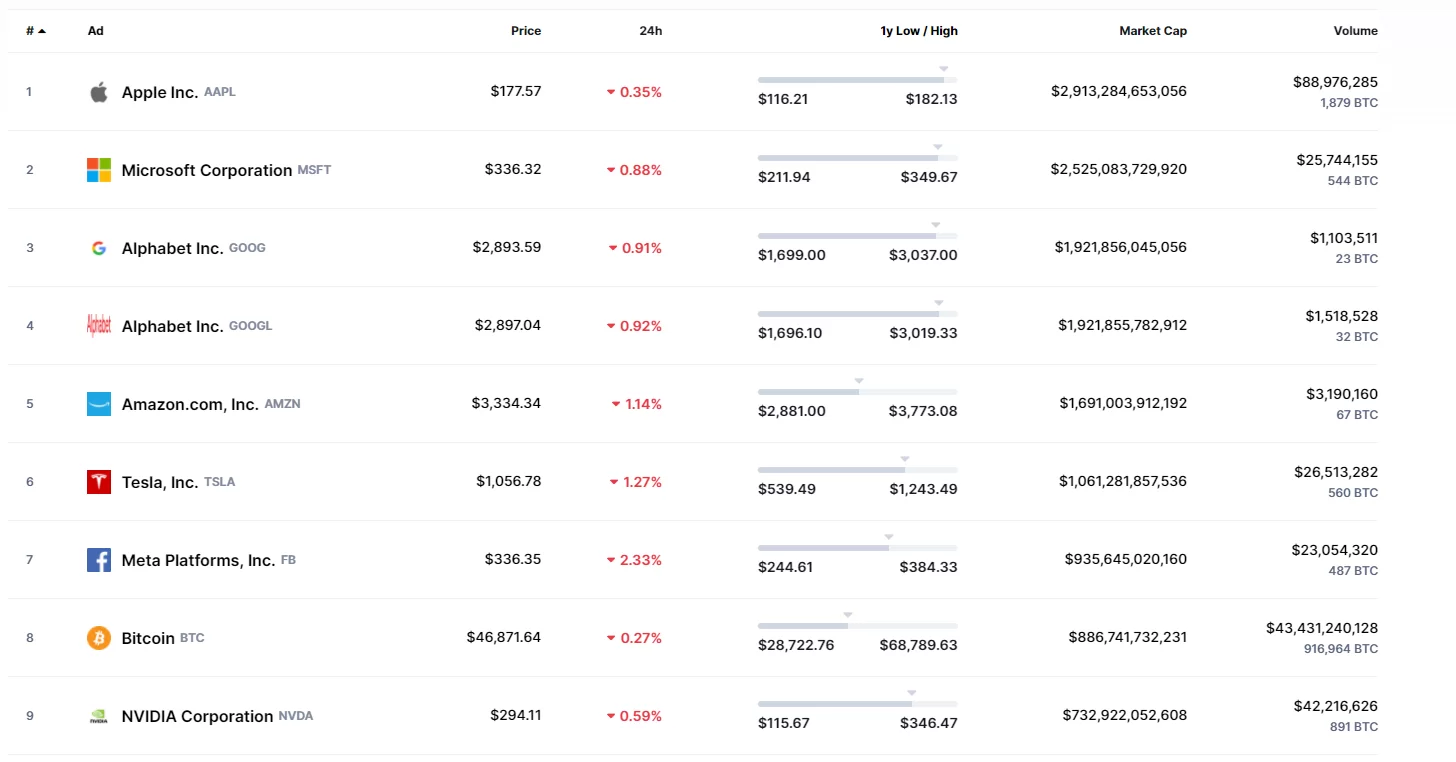Click Bitcoin's 1y low/high range bar

click(857, 626)
